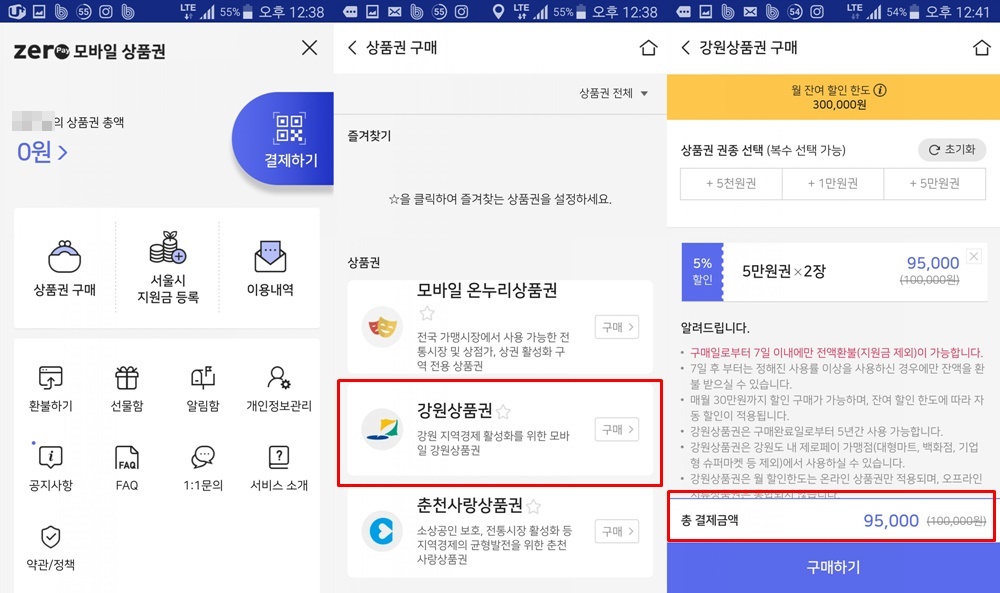
Task: Tap 강원상품권 logo icon
Action: [382, 429]
